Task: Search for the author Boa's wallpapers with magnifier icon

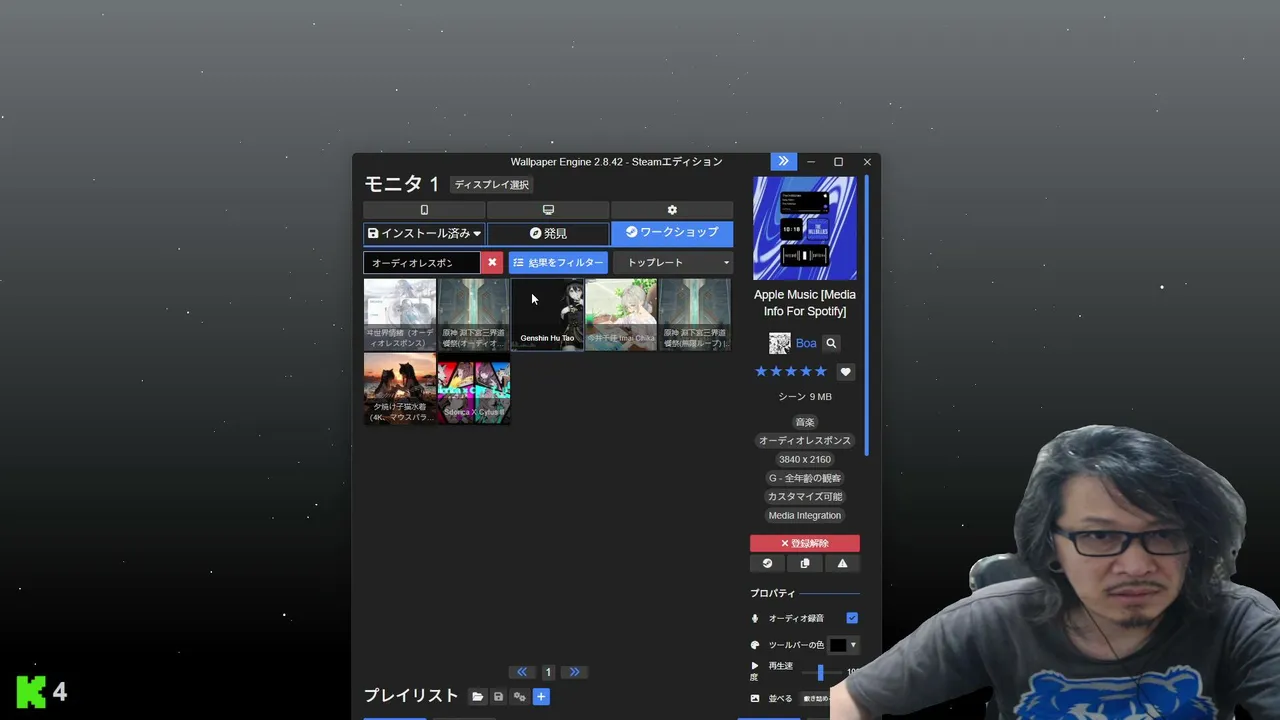Action: pyautogui.click(x=831, y=343)
